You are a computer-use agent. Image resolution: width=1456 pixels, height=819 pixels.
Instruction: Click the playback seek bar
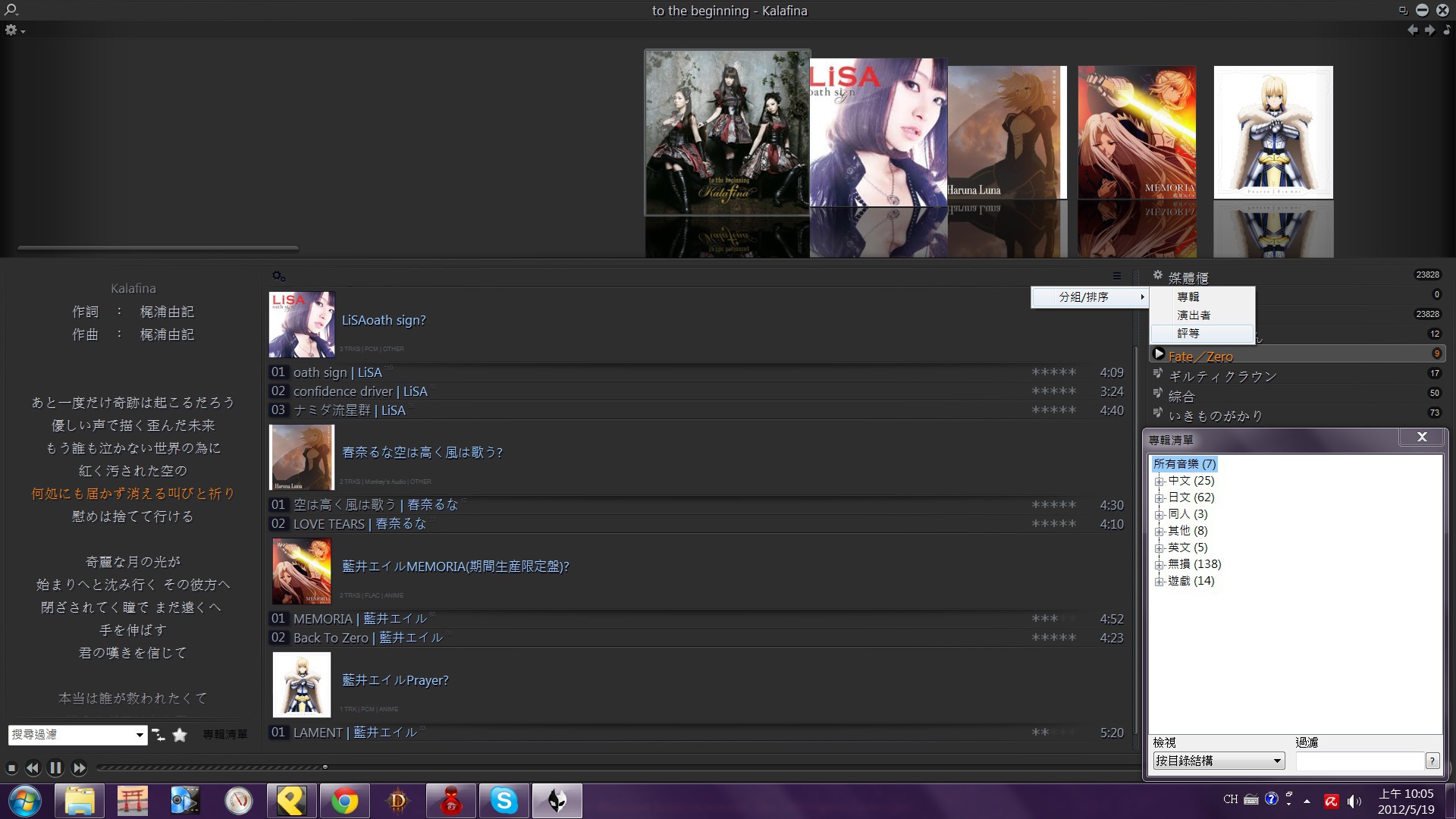531,767
